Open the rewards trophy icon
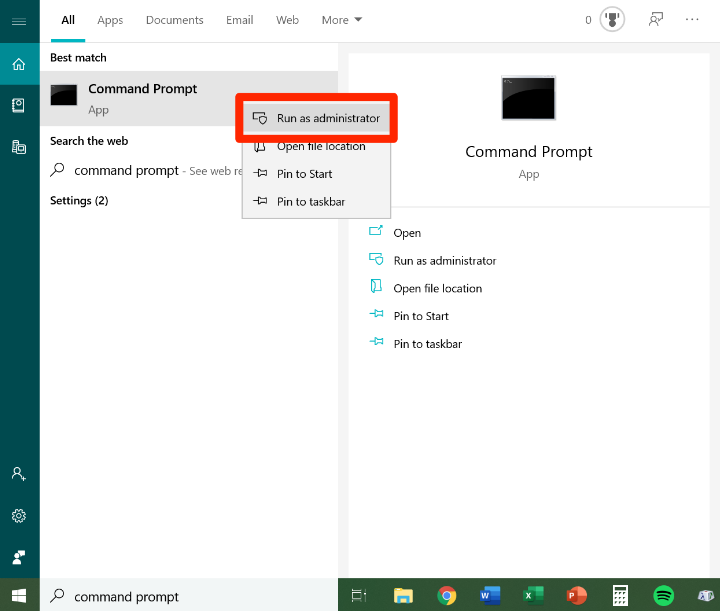720x611 pixels. (612, 20)
